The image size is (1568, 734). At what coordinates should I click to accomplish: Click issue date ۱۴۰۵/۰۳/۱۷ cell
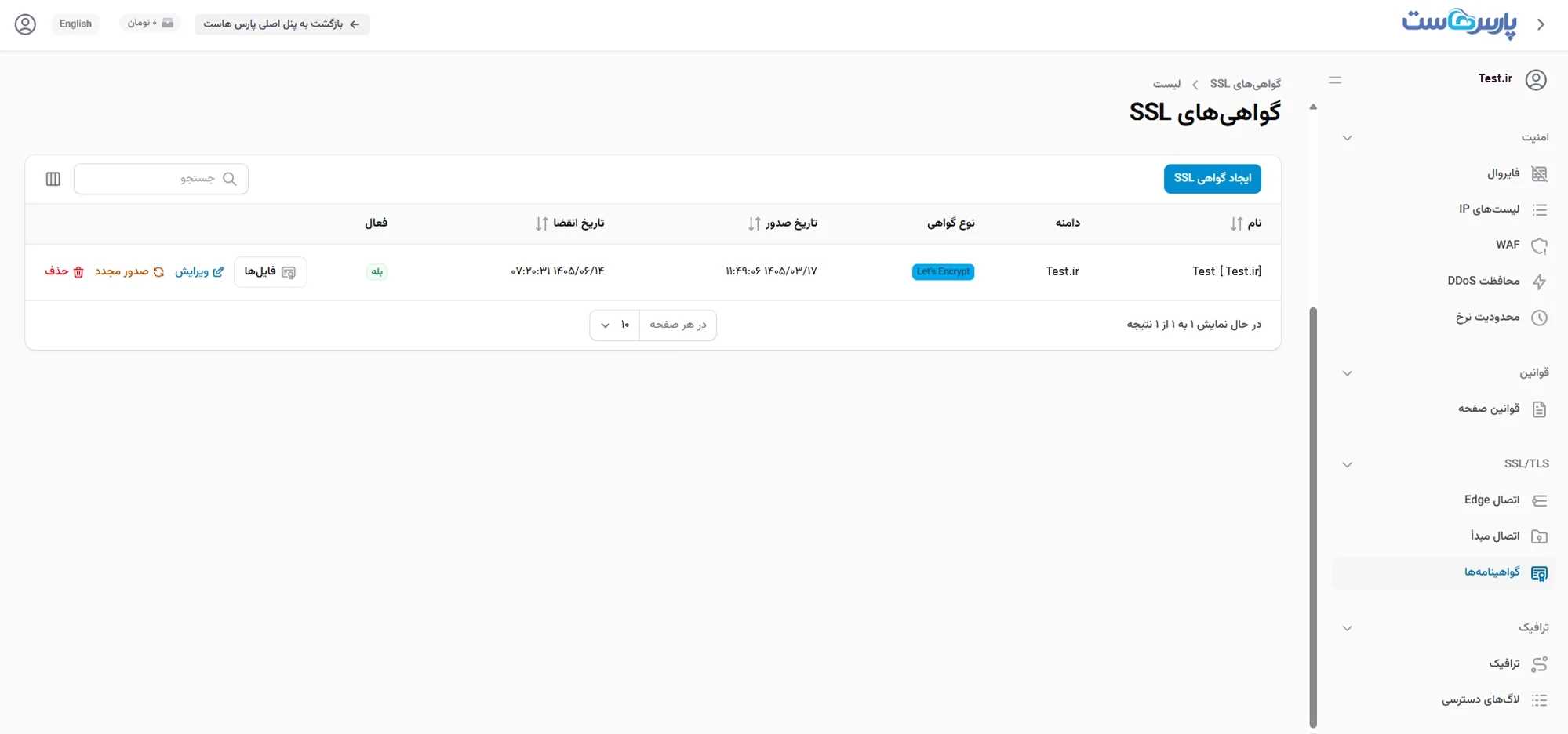coord(771,271)
